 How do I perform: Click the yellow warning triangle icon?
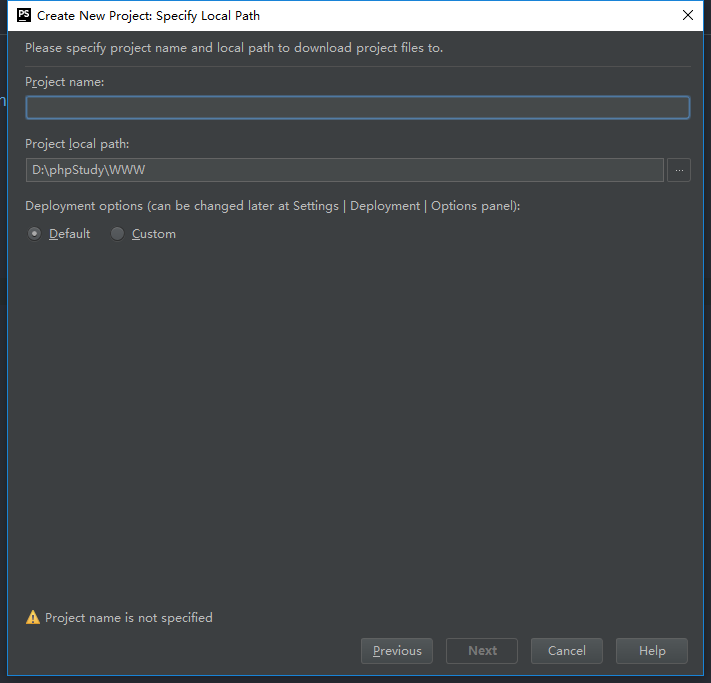tap(33, 617)
